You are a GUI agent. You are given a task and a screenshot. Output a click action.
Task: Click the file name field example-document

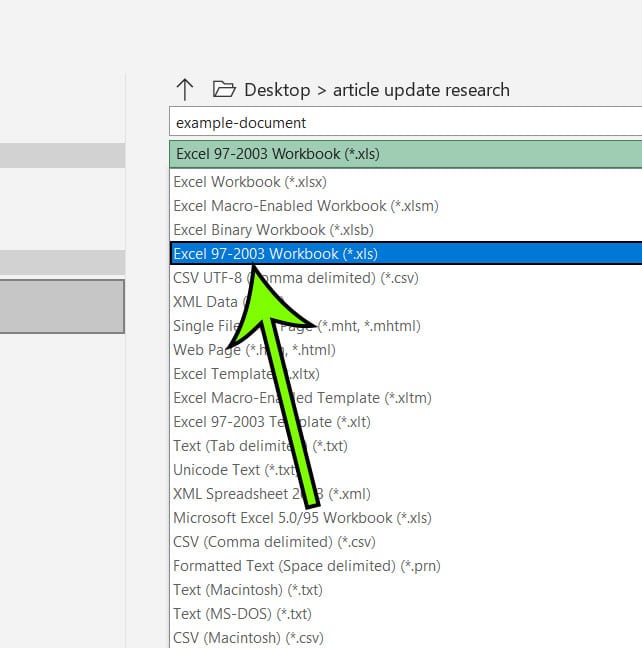coord(406,122)
